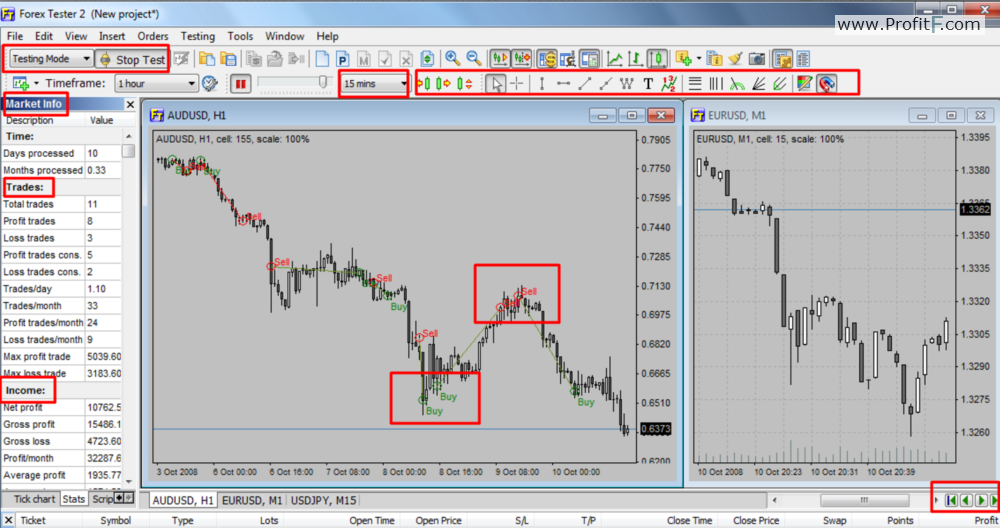Select the ray line drawing tool
1000x528 pixels.
click(606, 84)
